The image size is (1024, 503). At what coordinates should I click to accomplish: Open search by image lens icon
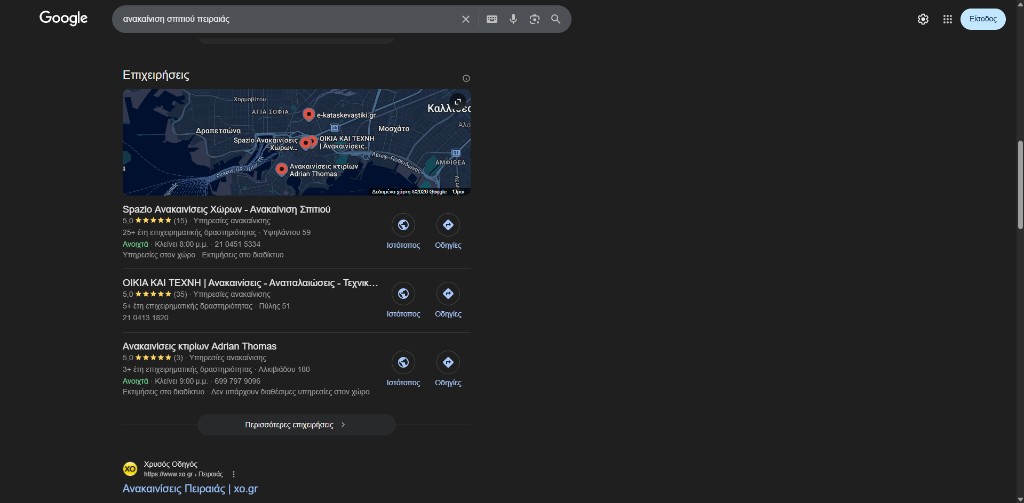(534, 19)
